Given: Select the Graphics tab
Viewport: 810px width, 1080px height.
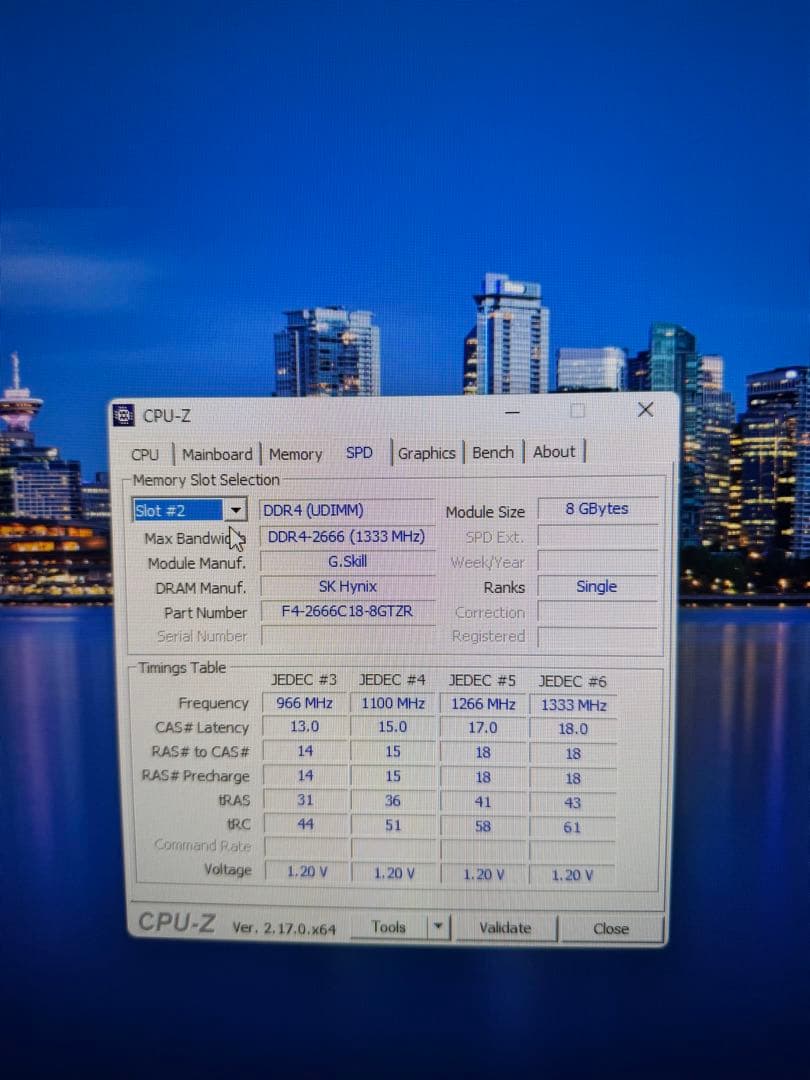Looking at the screenshot, I should [427, 453].
